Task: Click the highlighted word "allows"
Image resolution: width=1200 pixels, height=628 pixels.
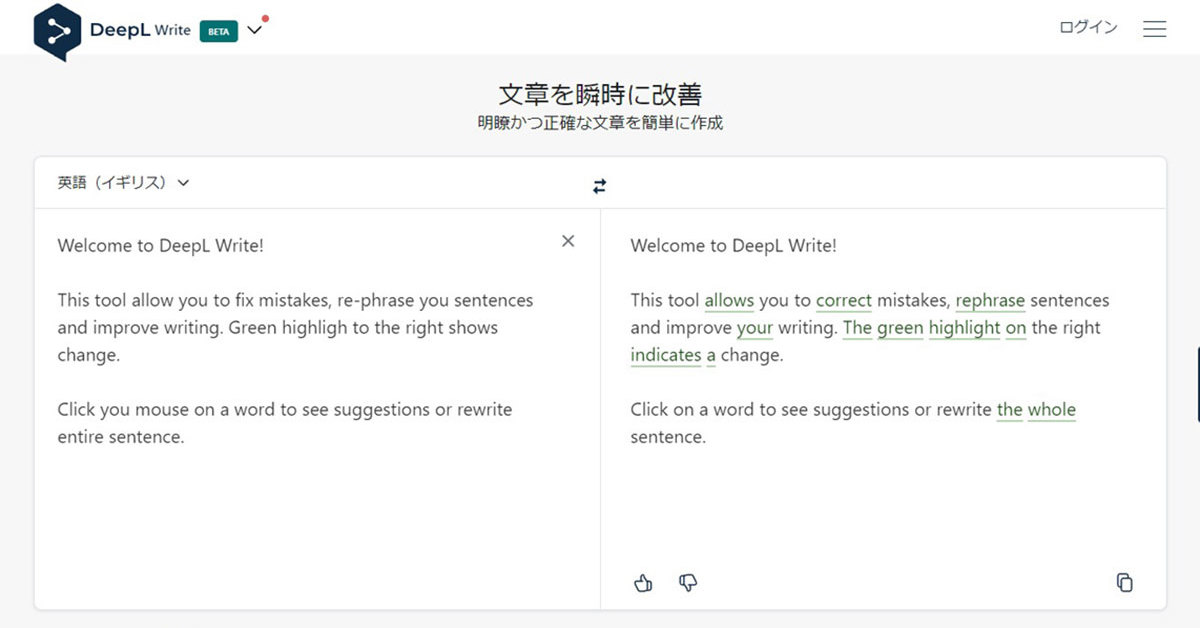Action: coord(729,300)
